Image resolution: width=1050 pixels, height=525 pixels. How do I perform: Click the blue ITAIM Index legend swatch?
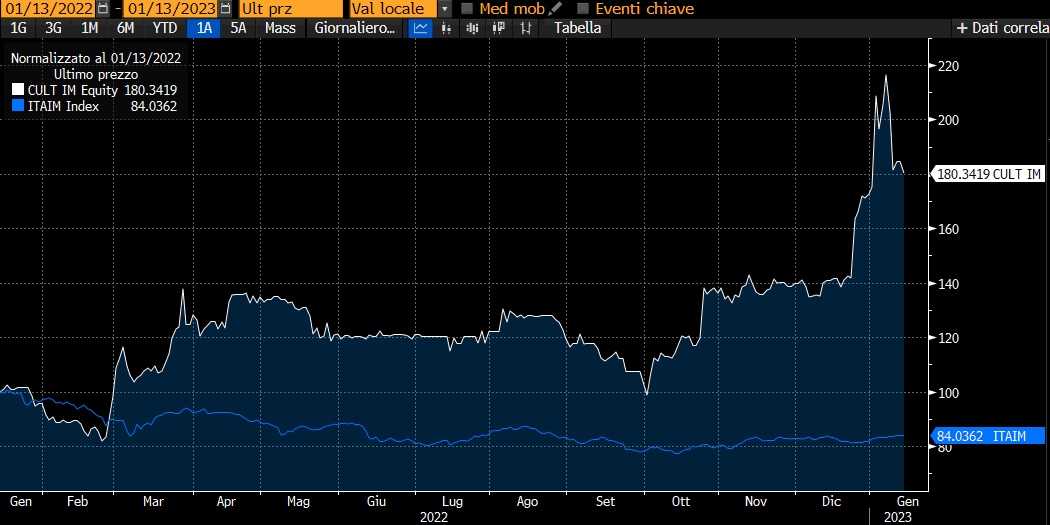point(17,106)
